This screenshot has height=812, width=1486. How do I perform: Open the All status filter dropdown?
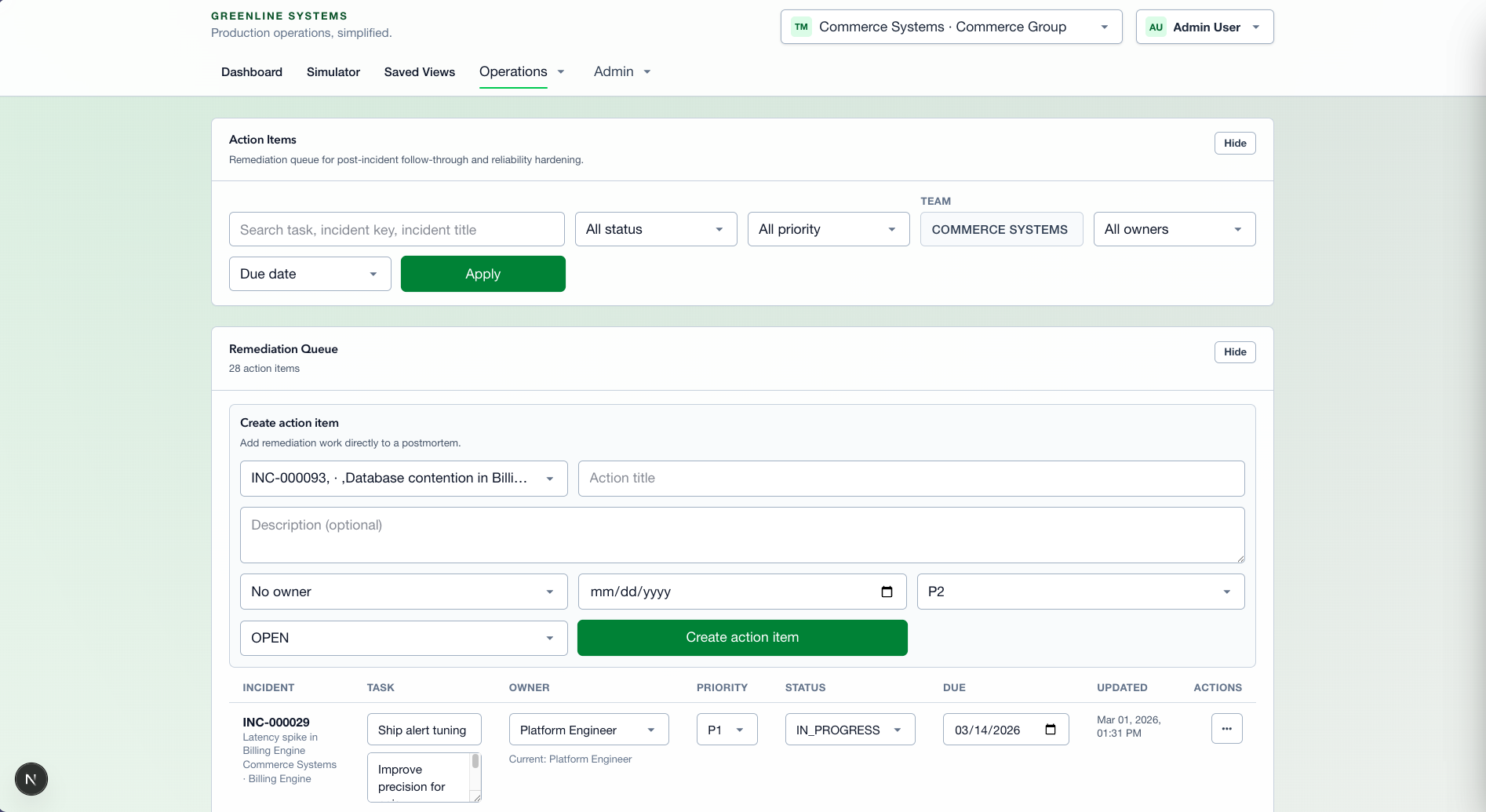point(655,229)
